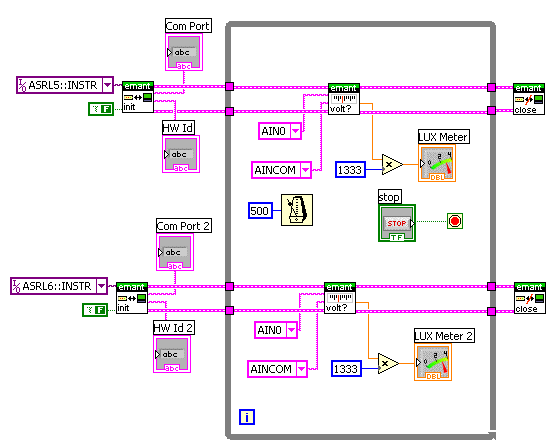
Task: Click the bottom emant init VI node
Action: click(132, 298)
